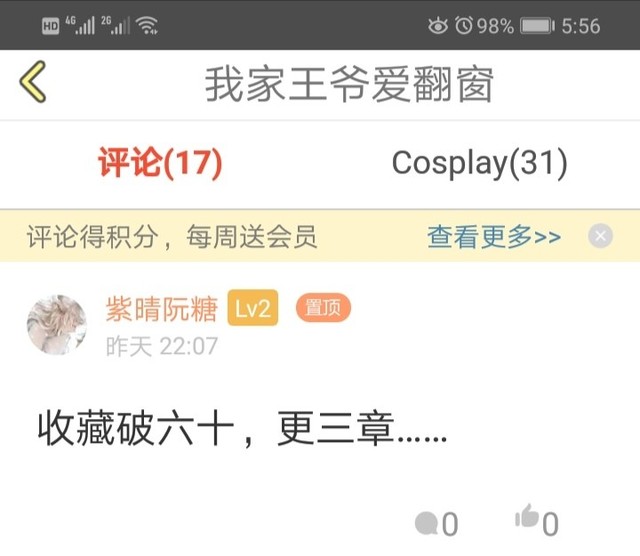Tap the HD call indicator icon
The width and height of the screenshot is (640, 556).
tap(51, 26)
